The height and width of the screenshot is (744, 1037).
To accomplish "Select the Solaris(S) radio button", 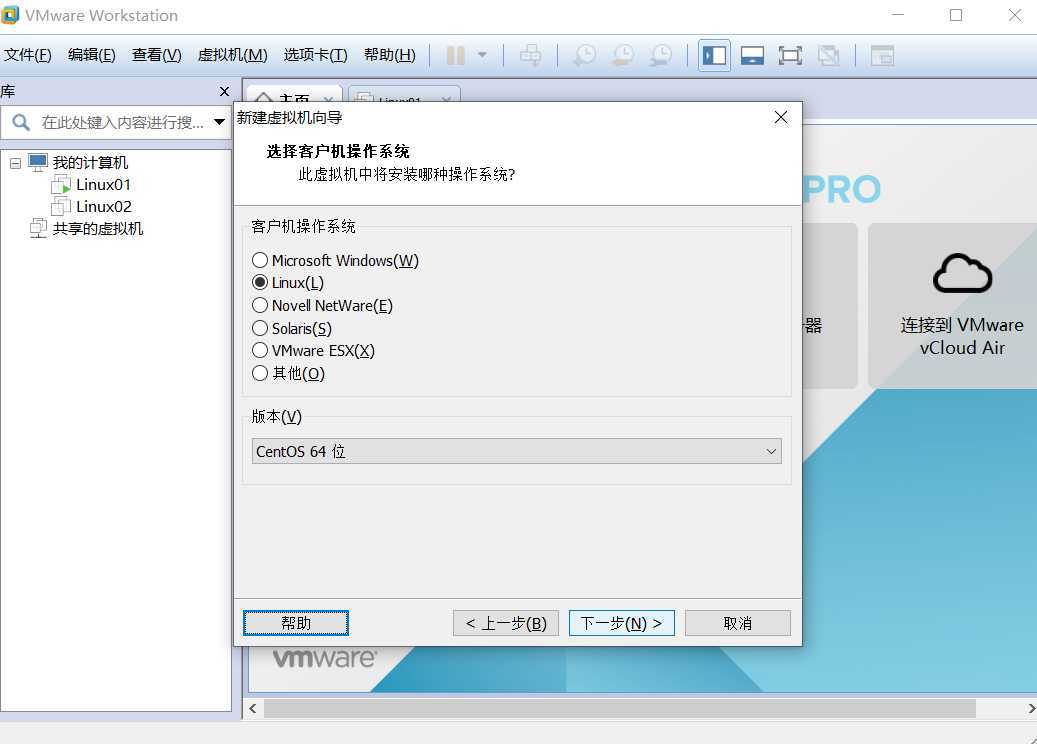I will pos(260,328).
